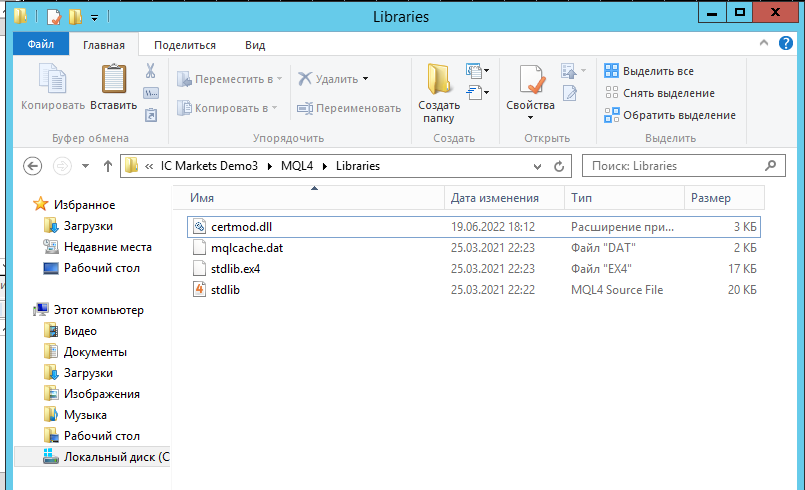Click the Paste clipboard icon

[x=113, y=79]
